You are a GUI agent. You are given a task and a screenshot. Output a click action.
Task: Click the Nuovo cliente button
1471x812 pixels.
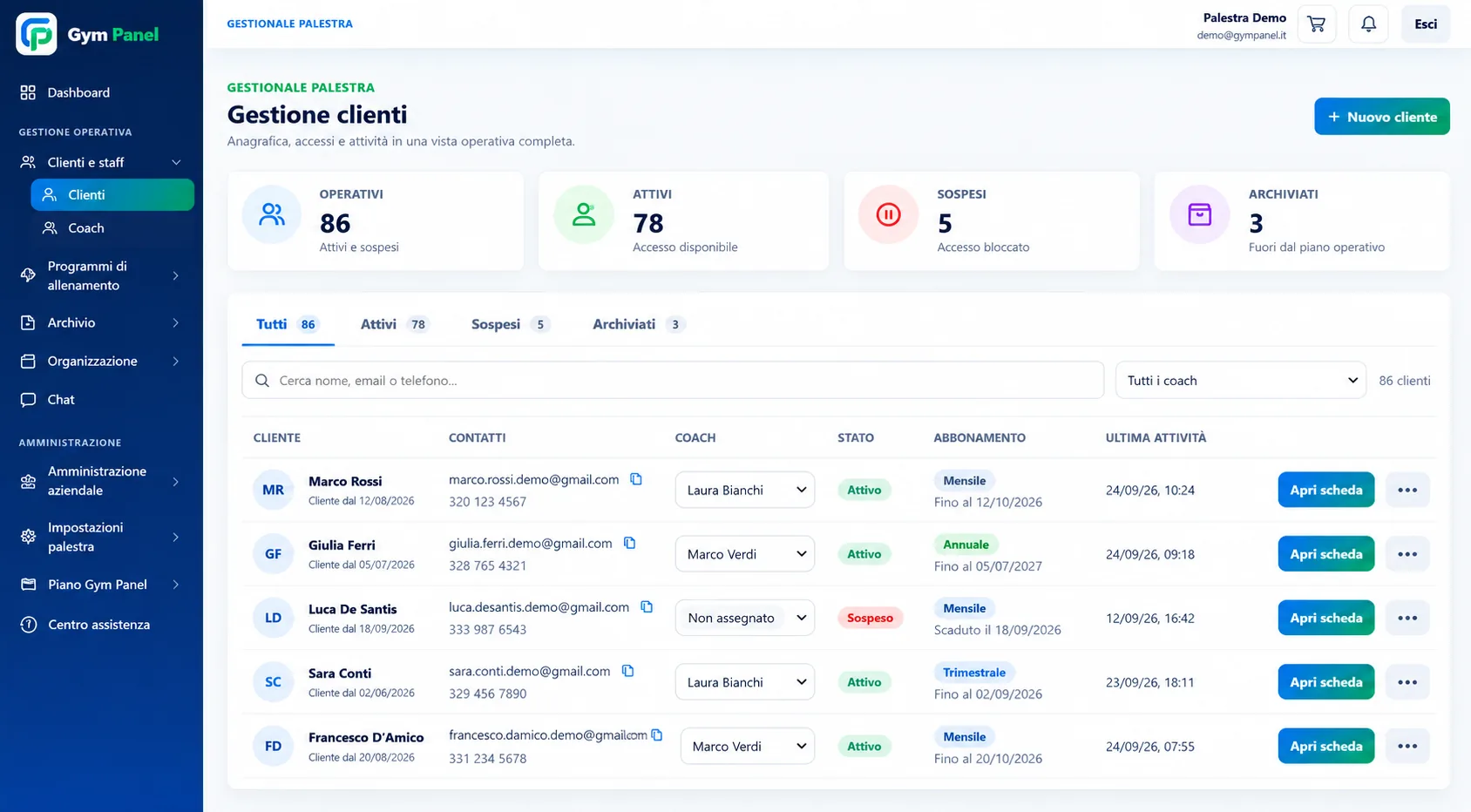(1381, 117)
